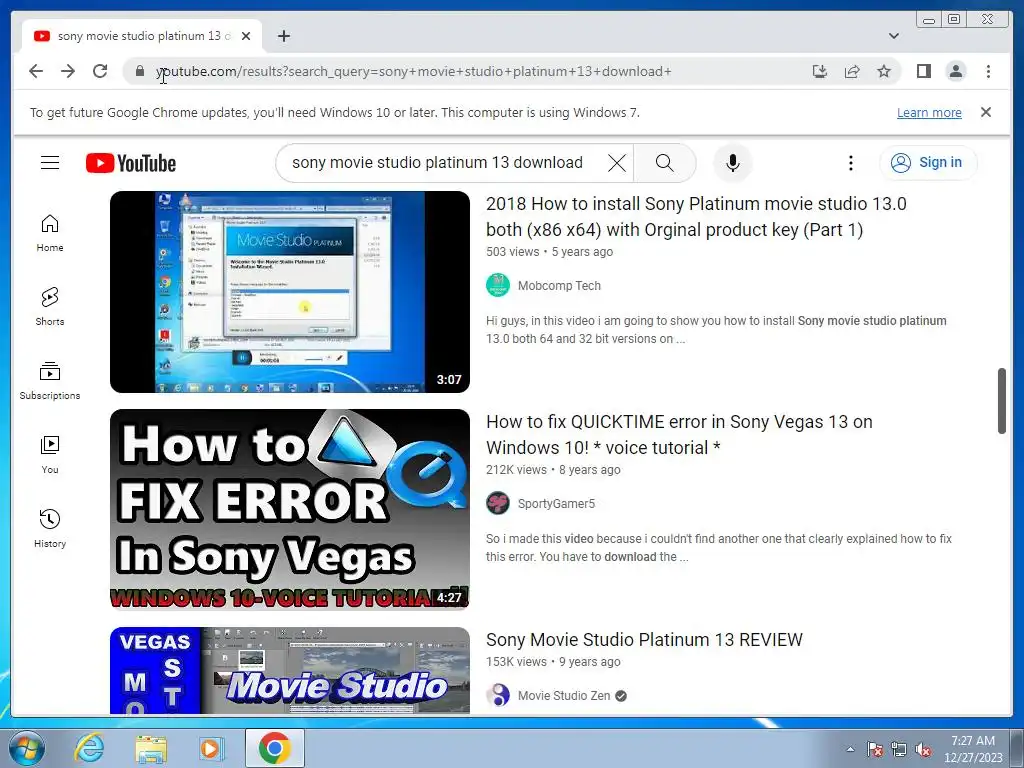Clear the YouTube search box text
This screenshot has height=768, width=1024.
pos(616,163)
